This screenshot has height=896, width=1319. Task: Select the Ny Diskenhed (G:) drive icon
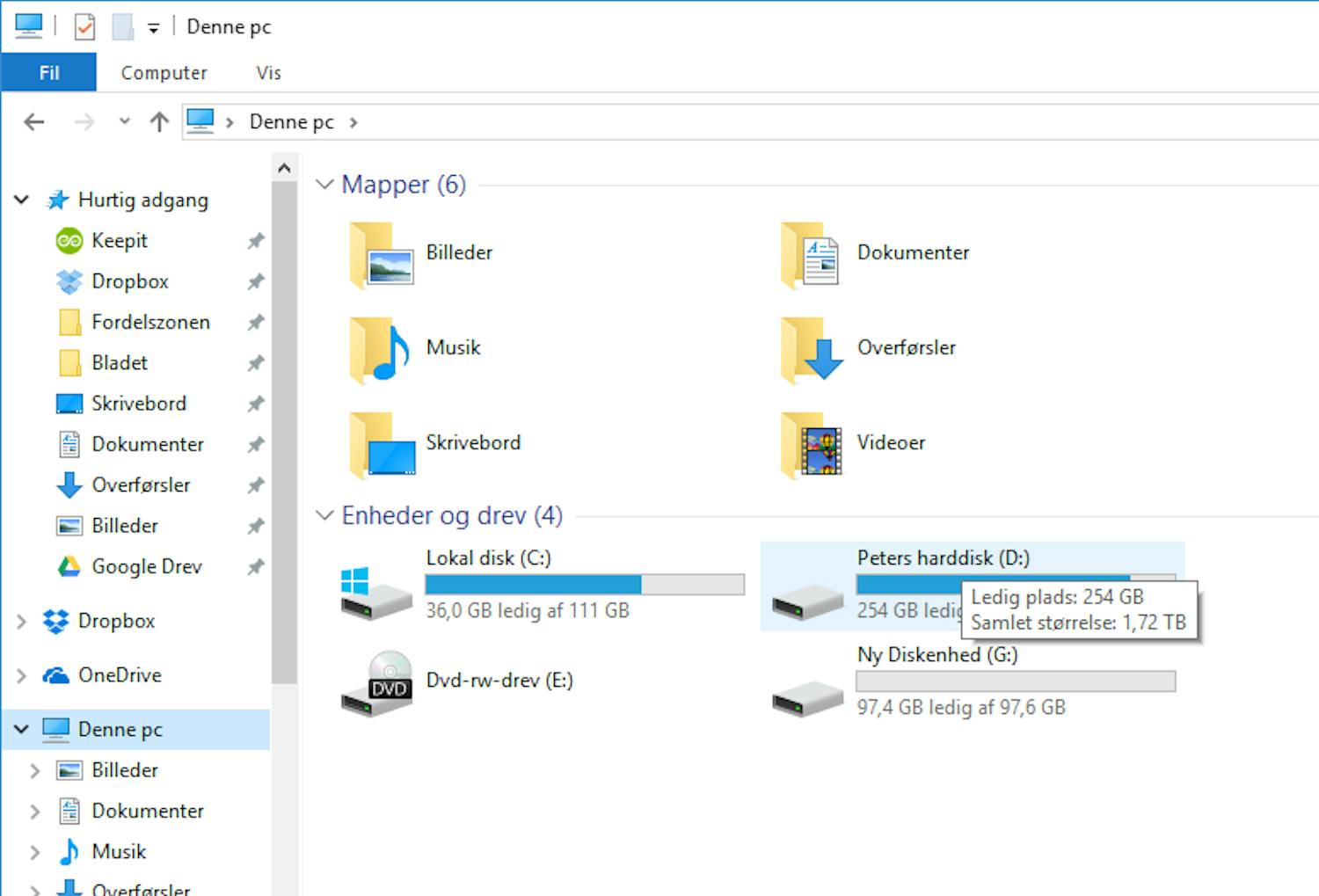[807, 697]
